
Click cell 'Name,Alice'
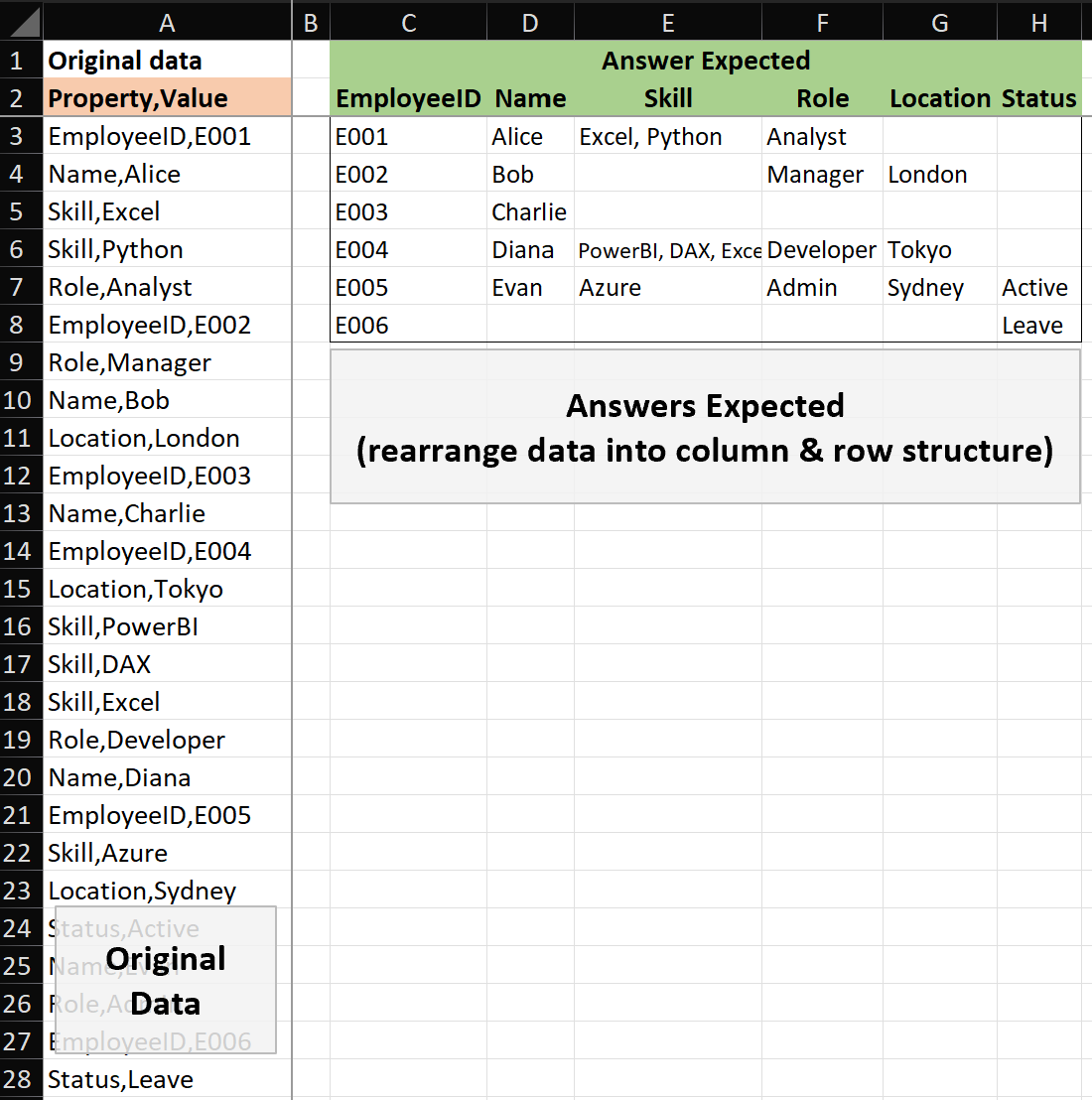167,174
